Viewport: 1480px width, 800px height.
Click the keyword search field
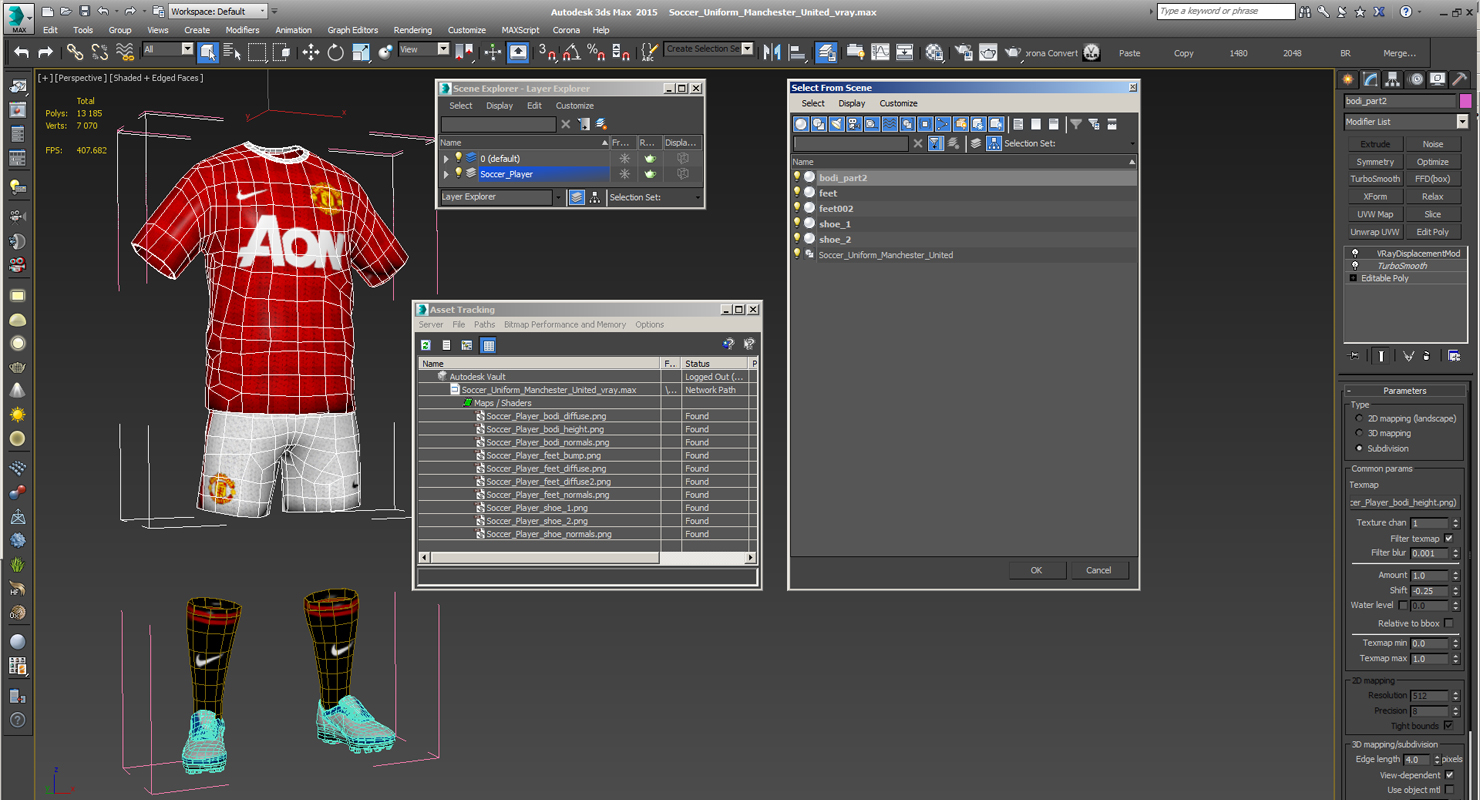pos(1226,11)
